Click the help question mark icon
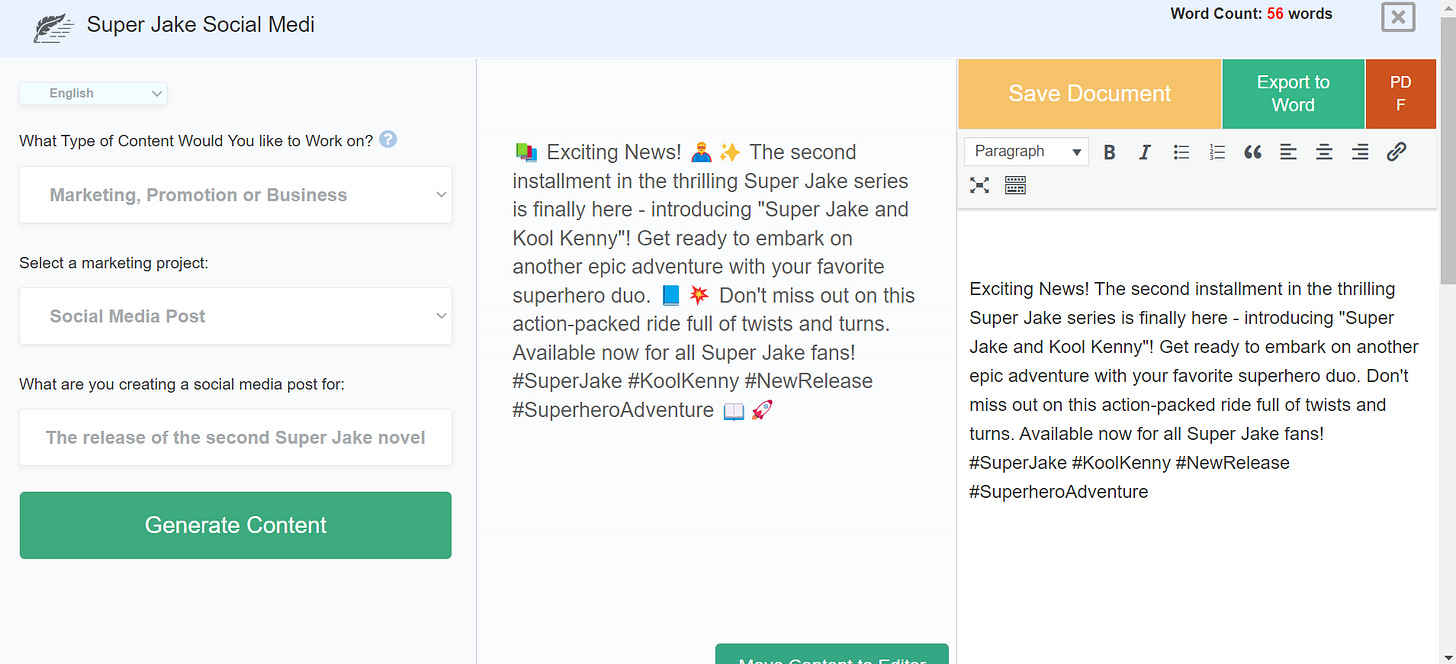This screenshot has width=1456, height=664. click(388, 139)
